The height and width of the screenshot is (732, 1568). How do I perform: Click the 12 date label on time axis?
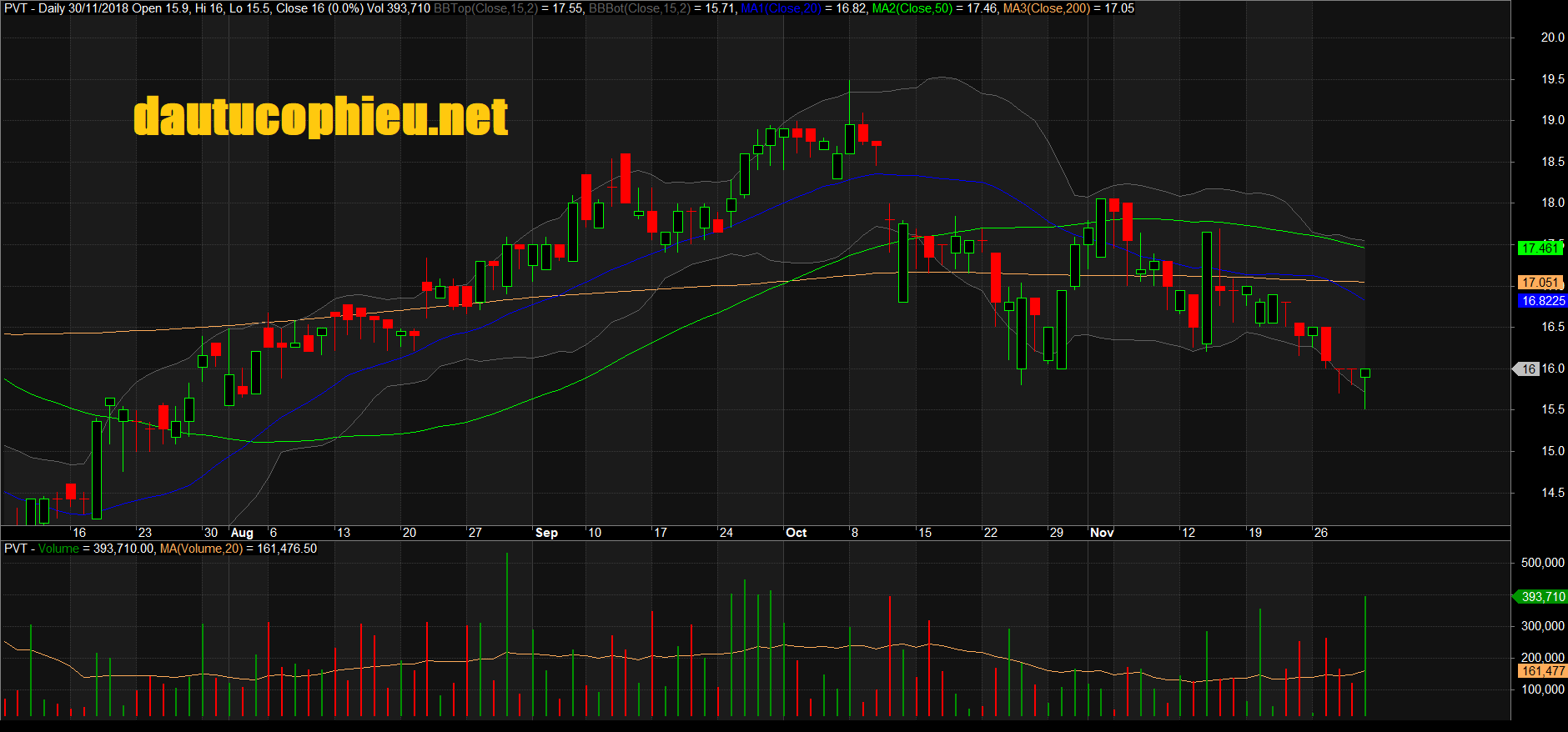1189,533
